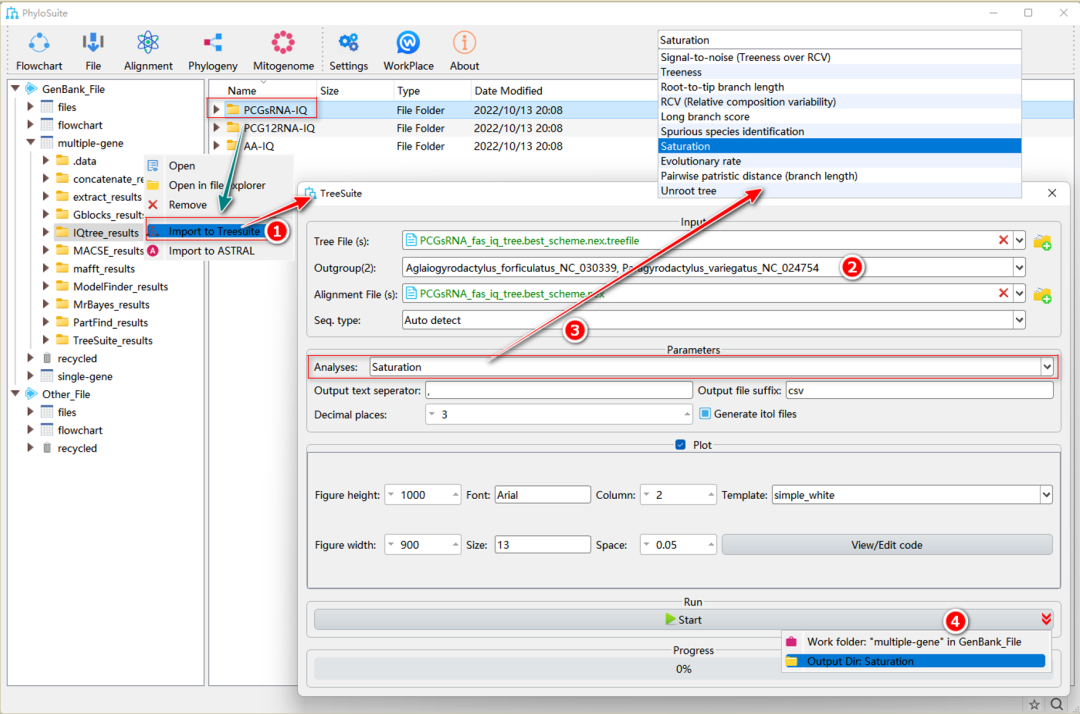Click the Output text separator field
This screenshot has height=714, width=1080.
tap(559, 390)
